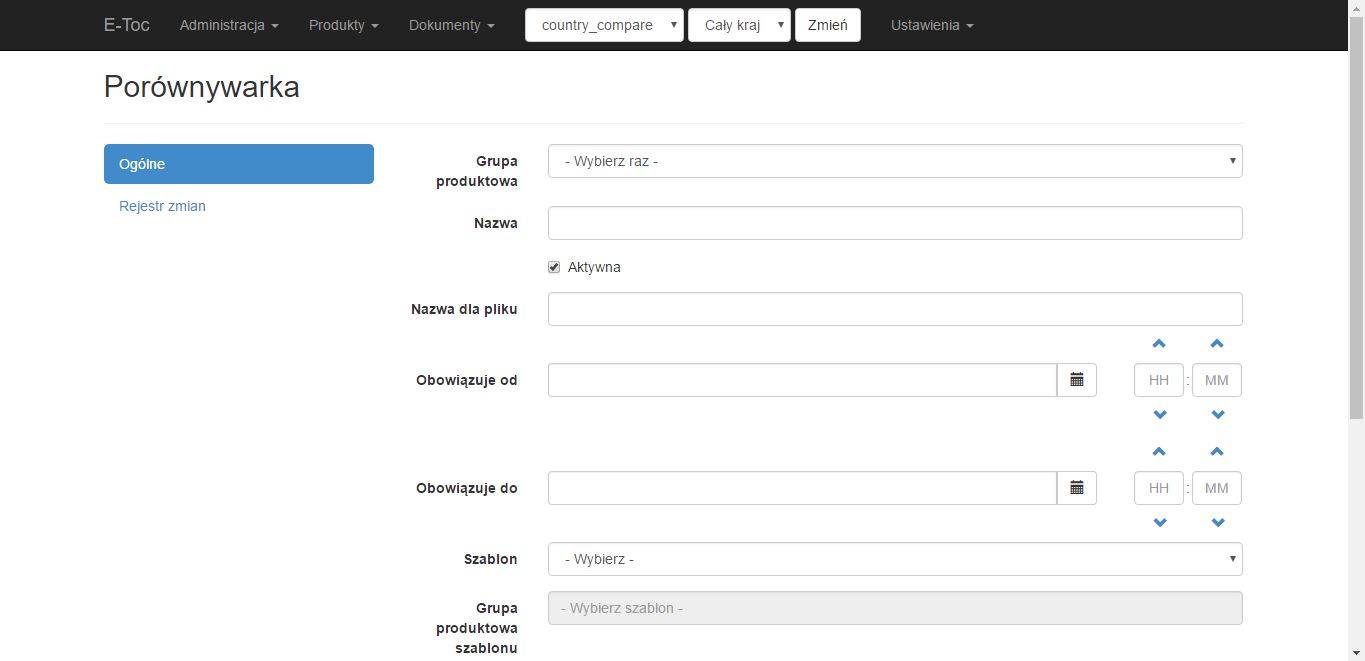
Task: Click the Porównywarka page heading
Action: 202,87
